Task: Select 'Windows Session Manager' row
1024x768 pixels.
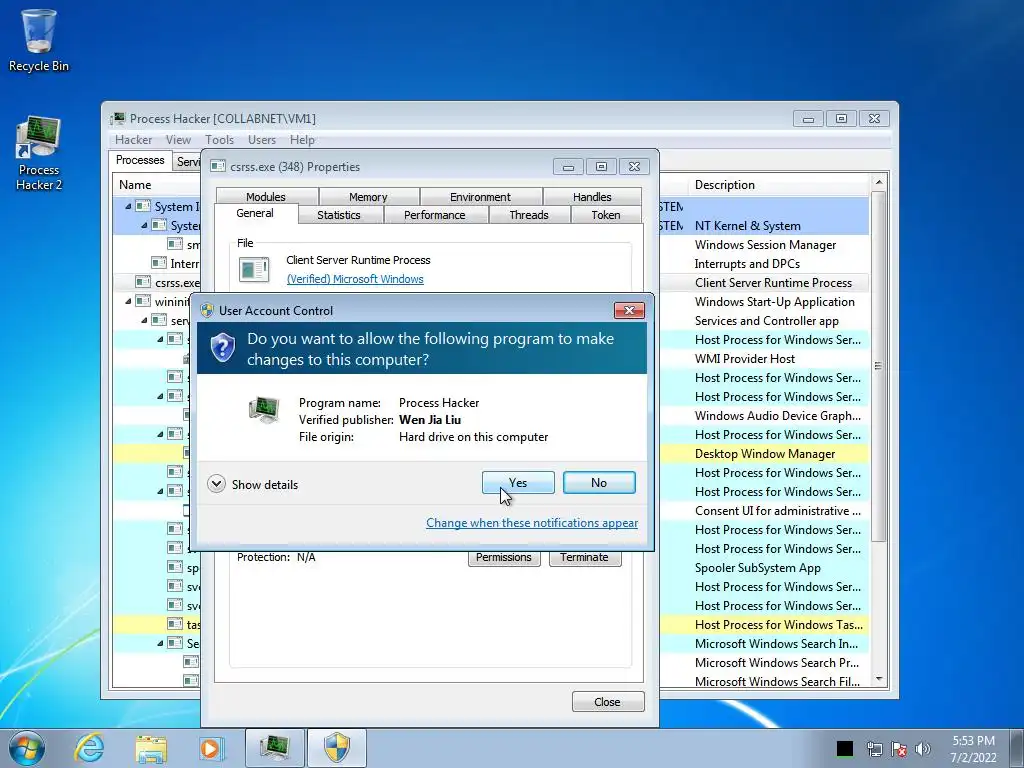Action: pos(765,244)
